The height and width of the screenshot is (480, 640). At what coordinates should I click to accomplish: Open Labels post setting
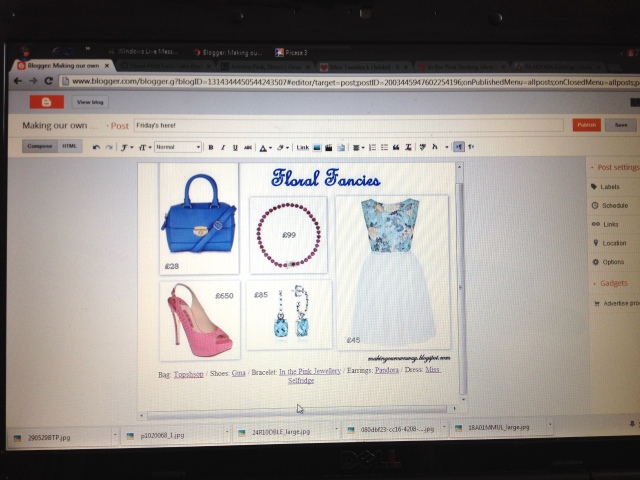(605, 187)
